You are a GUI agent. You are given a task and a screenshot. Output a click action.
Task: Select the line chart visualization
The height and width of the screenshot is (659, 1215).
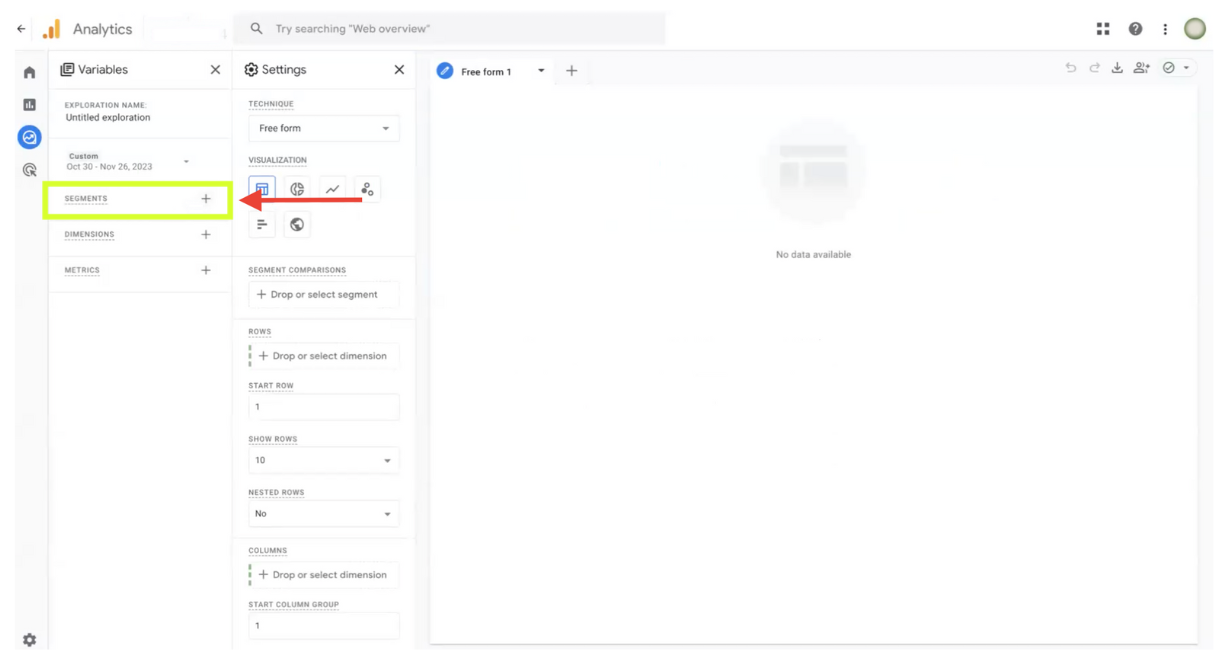[x=332, y=188]
